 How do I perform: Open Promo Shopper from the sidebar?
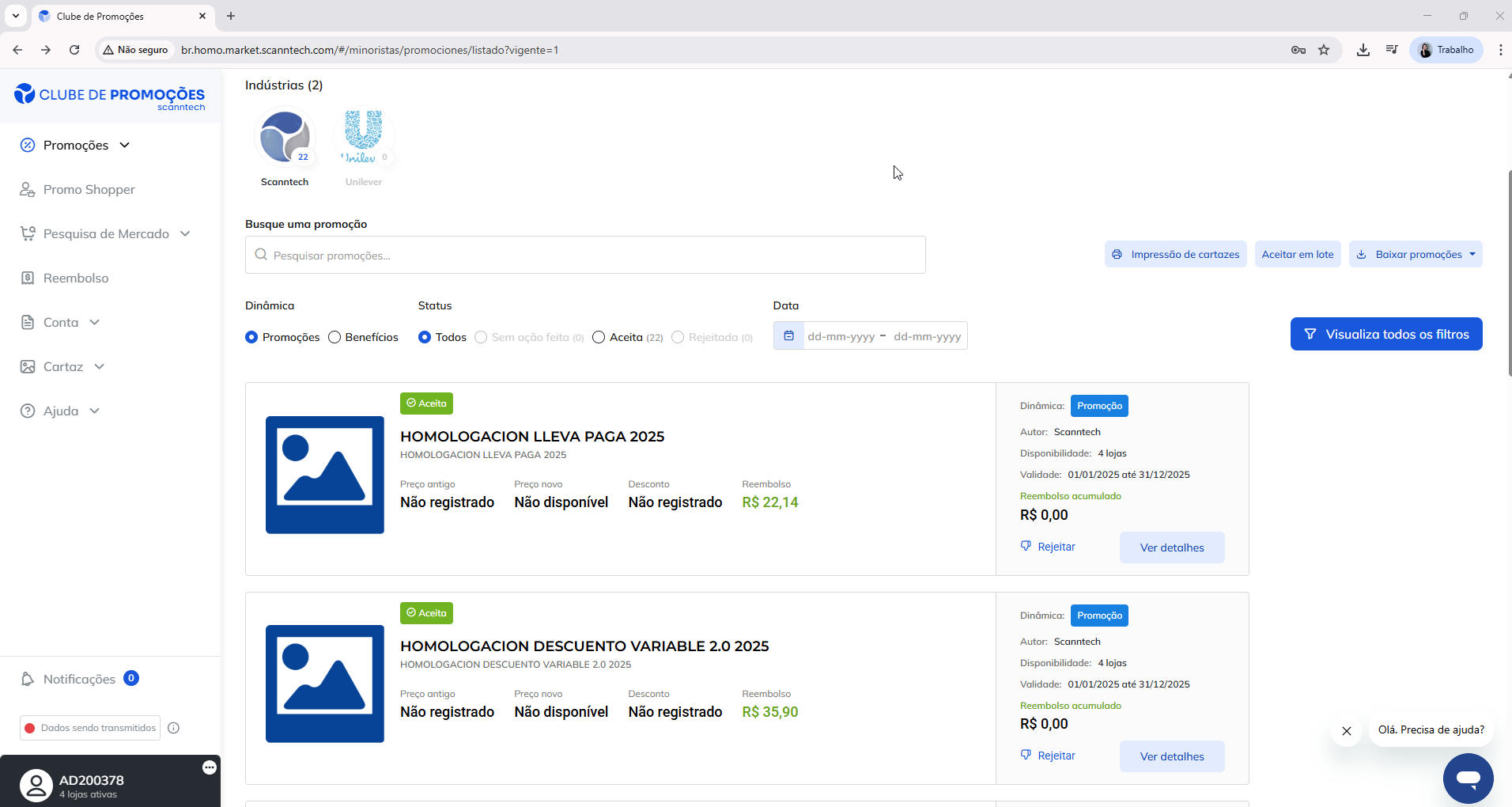point(89,190)
